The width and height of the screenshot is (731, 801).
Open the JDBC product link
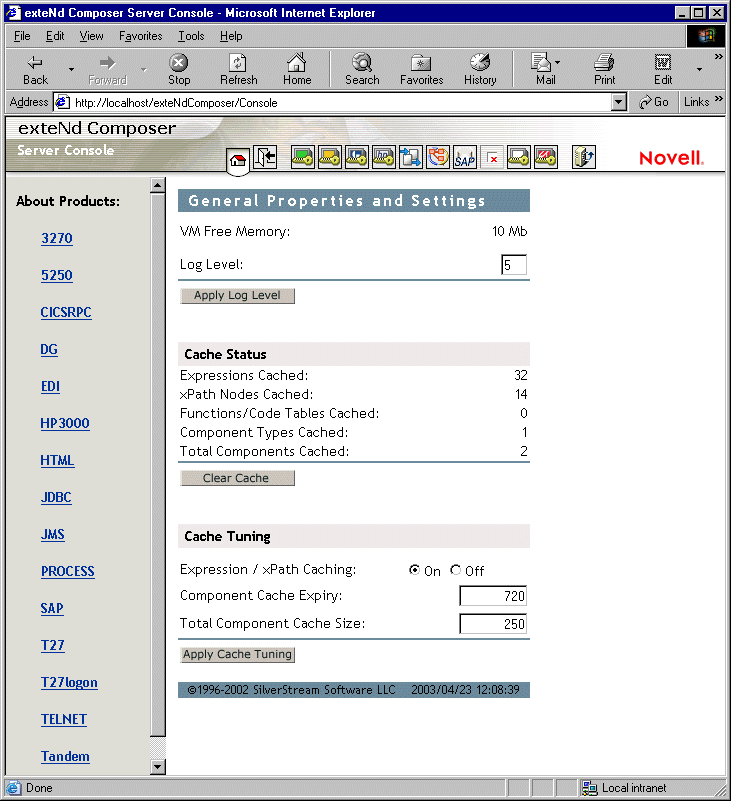click(56, 498)
